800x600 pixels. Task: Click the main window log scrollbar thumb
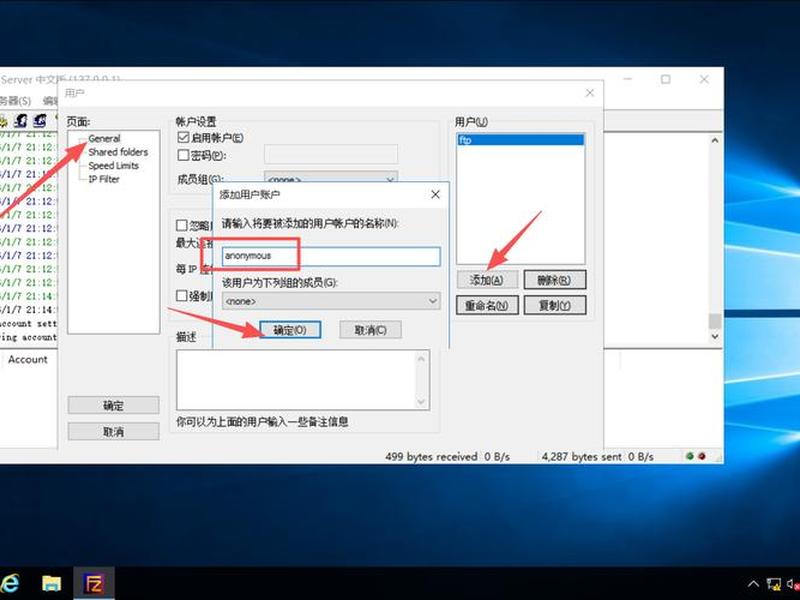click(715, 321)
